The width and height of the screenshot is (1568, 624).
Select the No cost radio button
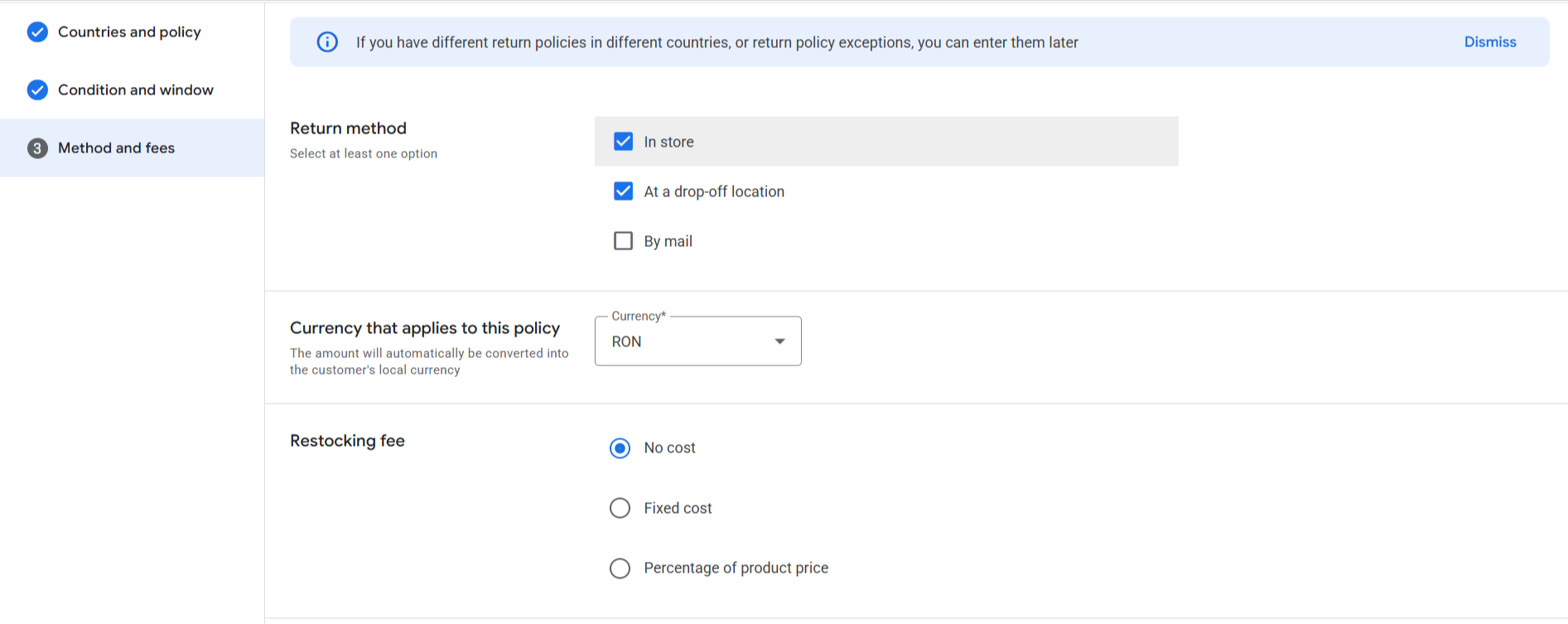620,448
